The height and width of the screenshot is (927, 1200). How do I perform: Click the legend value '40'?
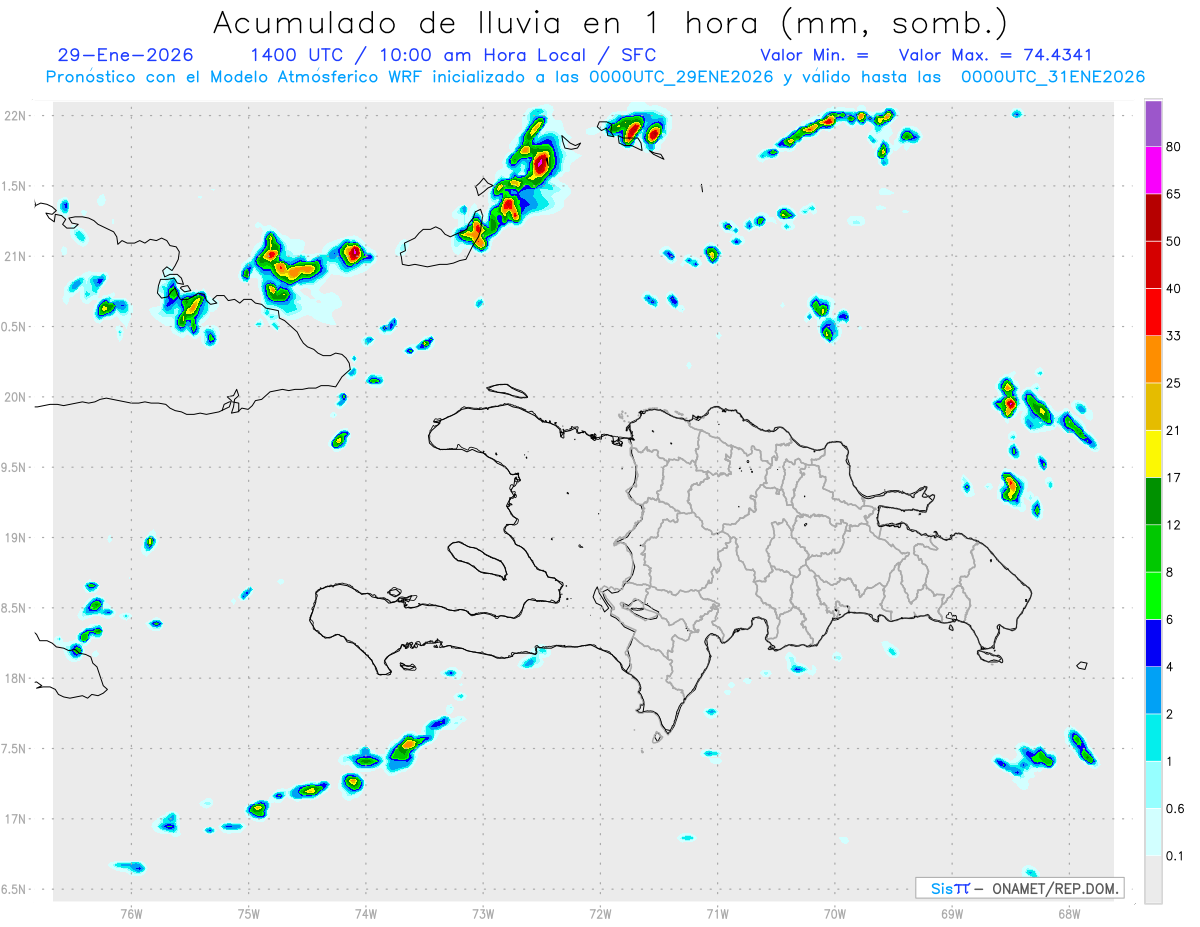[1174, 289]
